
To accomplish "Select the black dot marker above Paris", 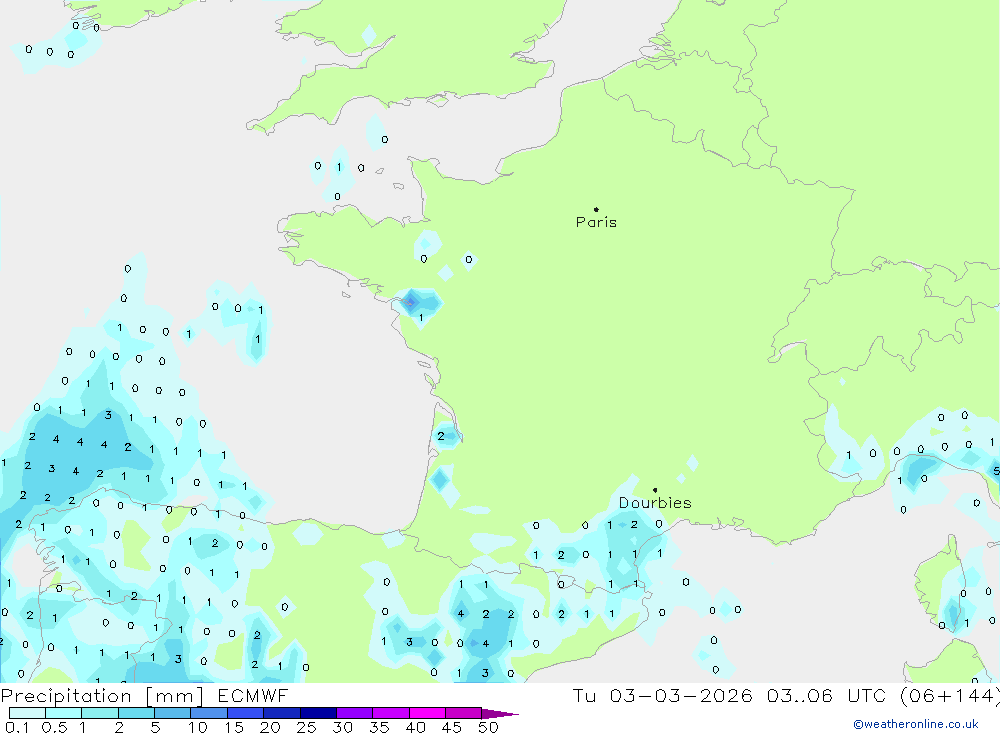I will click(596, 209).
